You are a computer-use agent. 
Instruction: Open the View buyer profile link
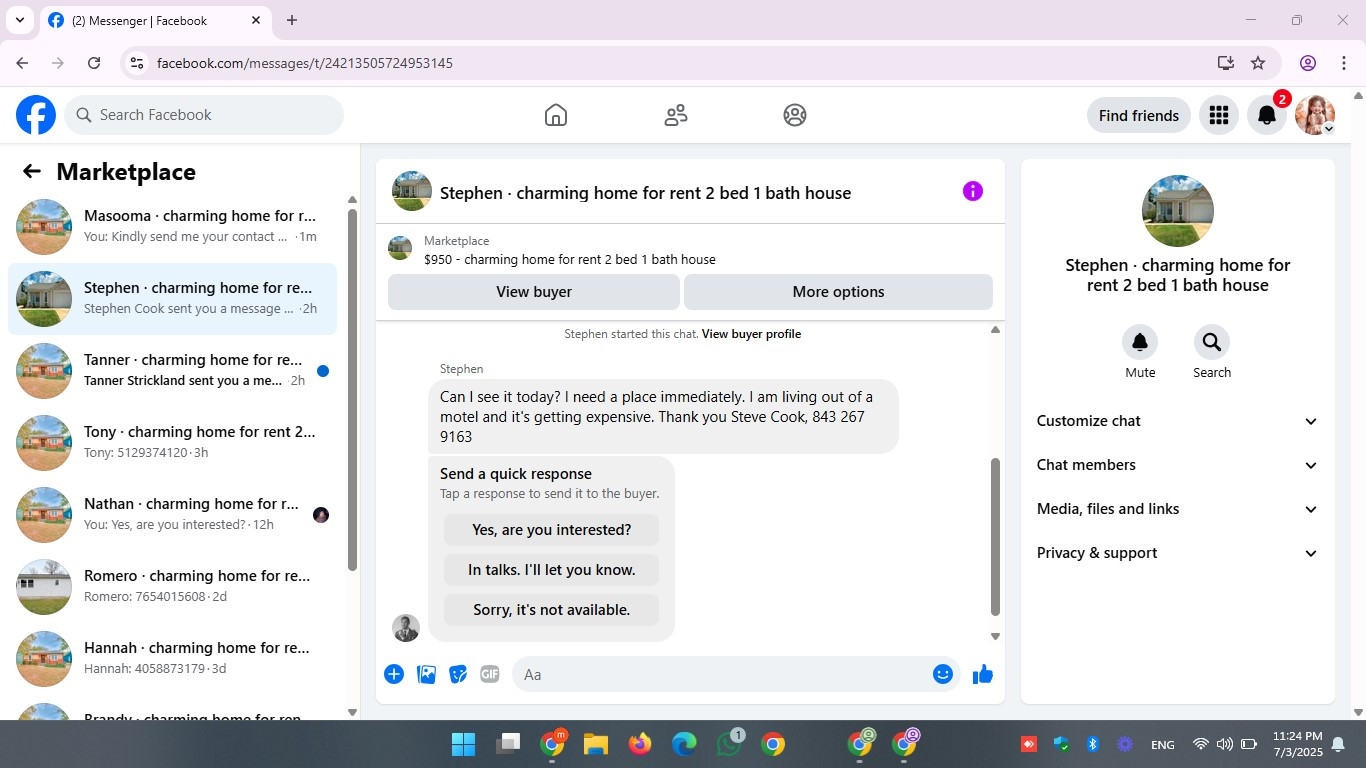[x=751, y=334]
